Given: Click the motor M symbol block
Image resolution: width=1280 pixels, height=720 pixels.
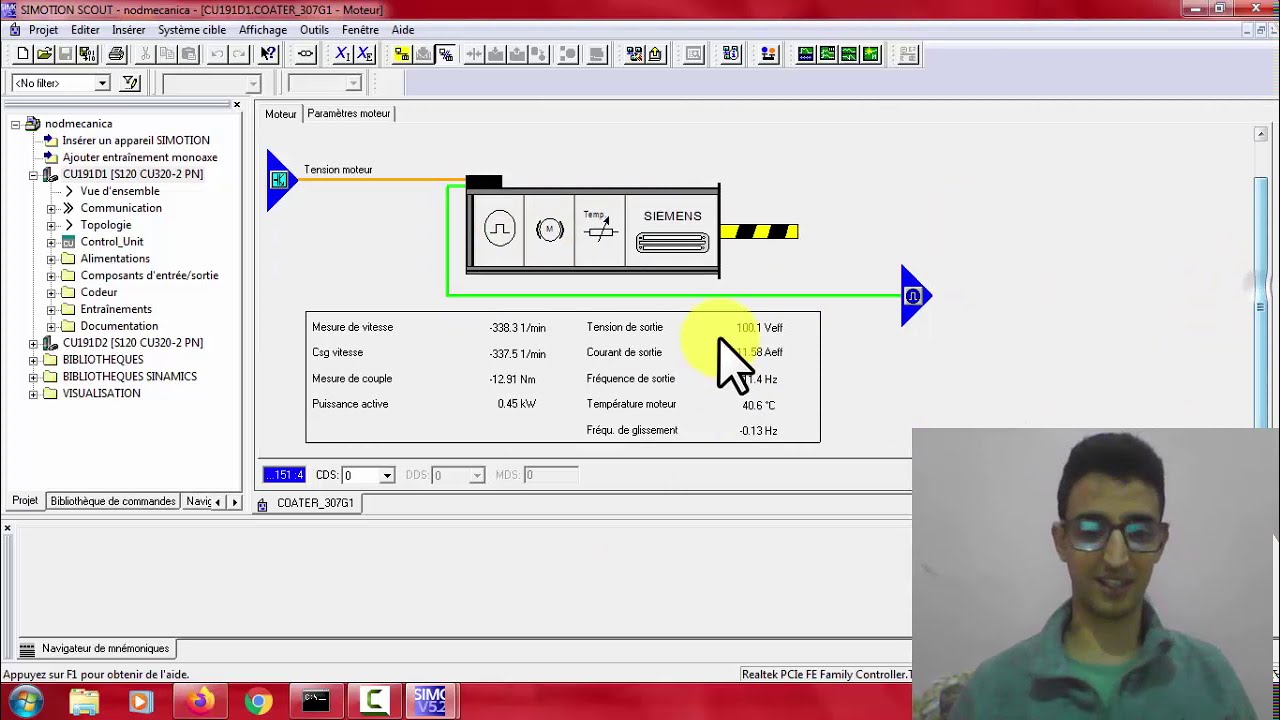Looking at the screenshot, I should 549,230.
